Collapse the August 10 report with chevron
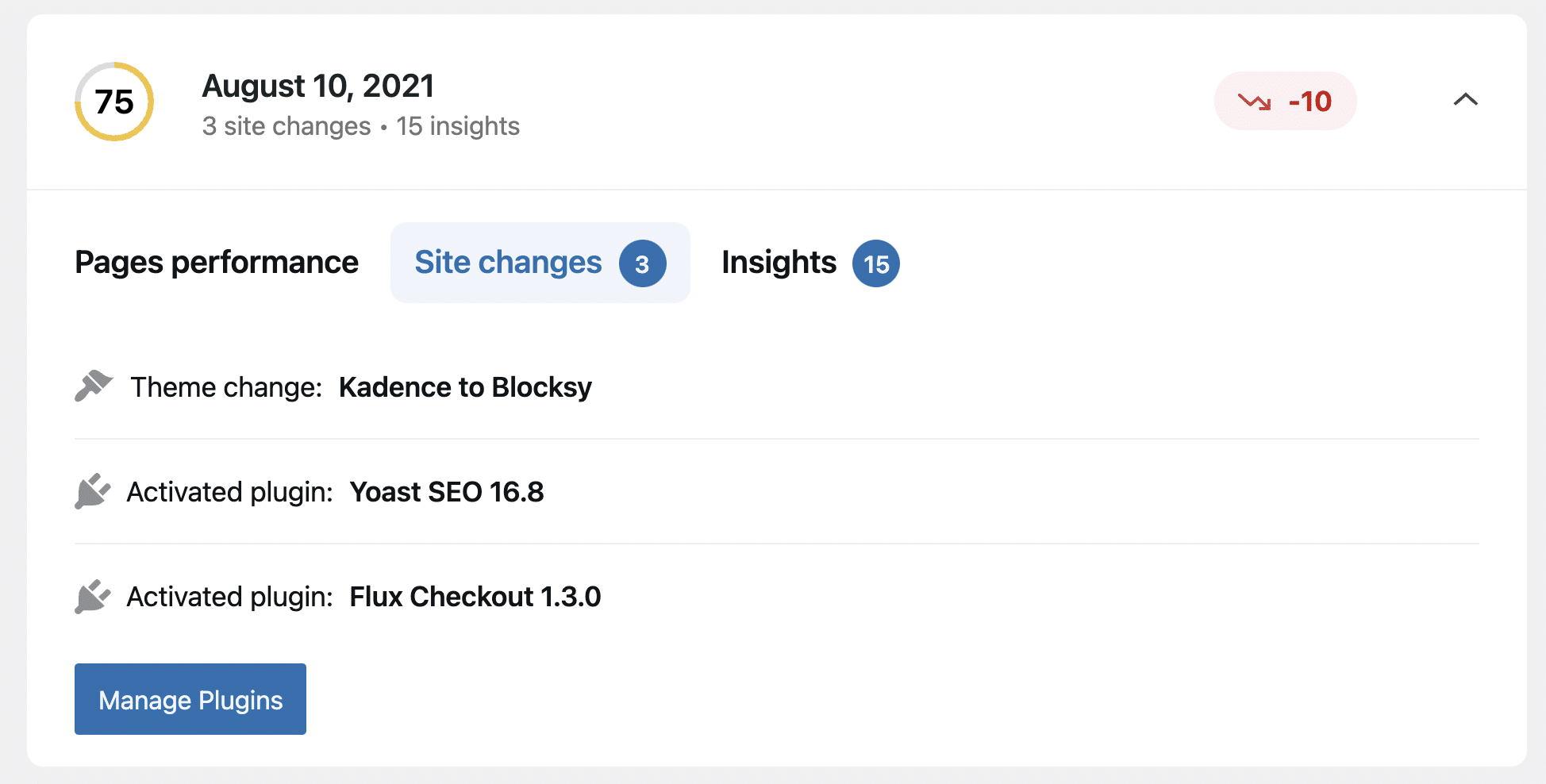 (x=1465, y=100)
